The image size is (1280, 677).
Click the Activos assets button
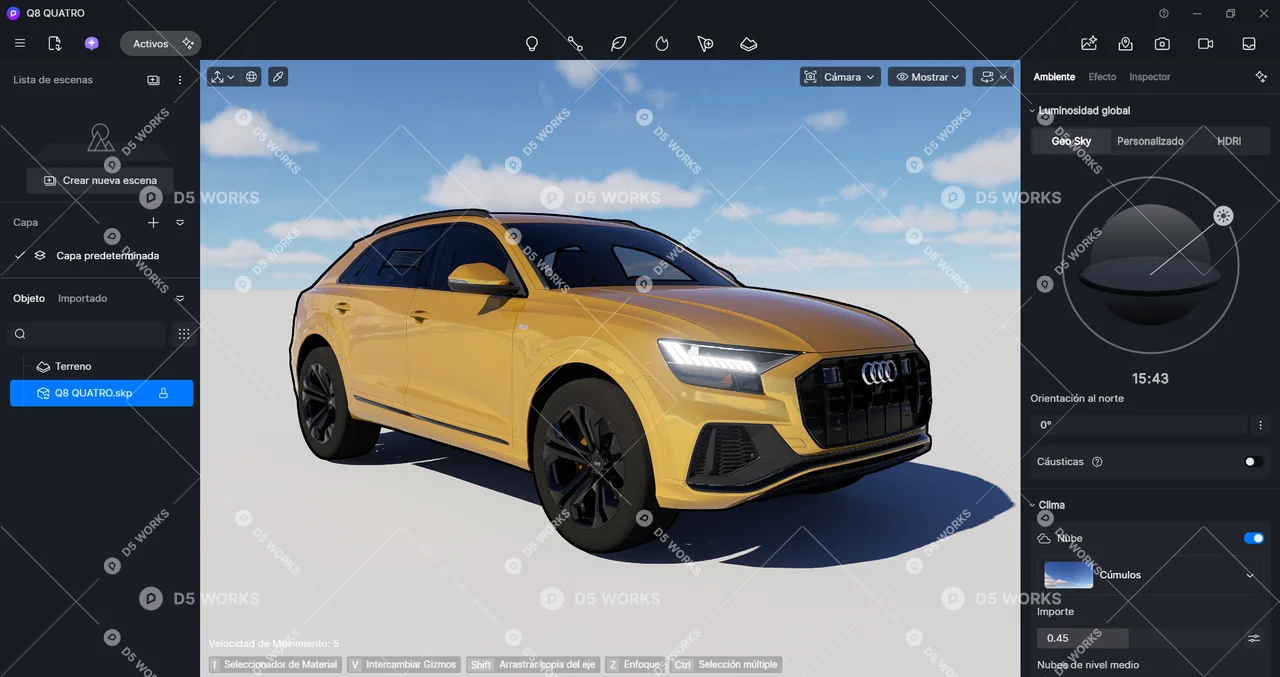[x=160, y=44]
